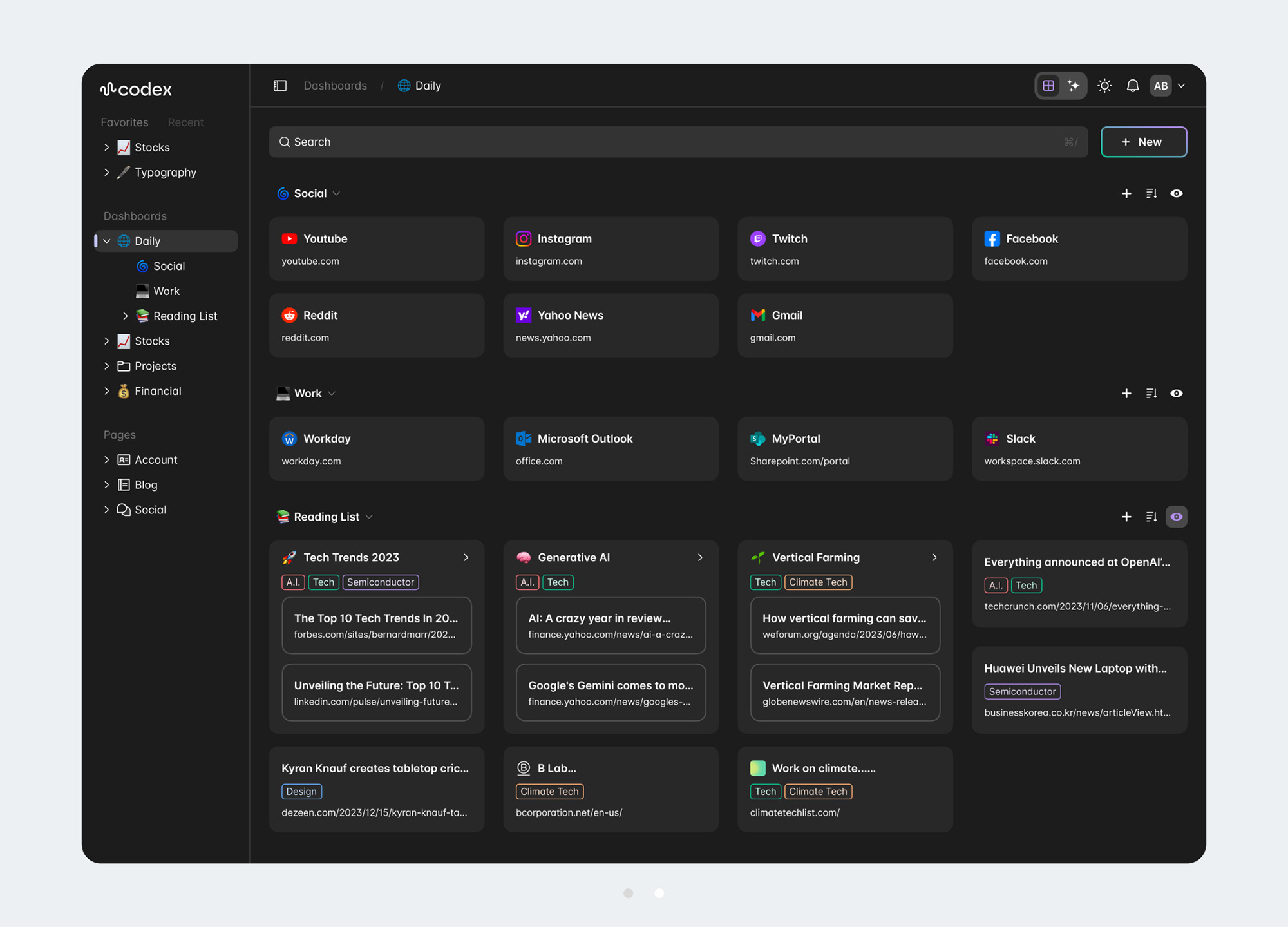Click the Gmail icon
Screen dimensions: 1288x927
coord(758,315)
